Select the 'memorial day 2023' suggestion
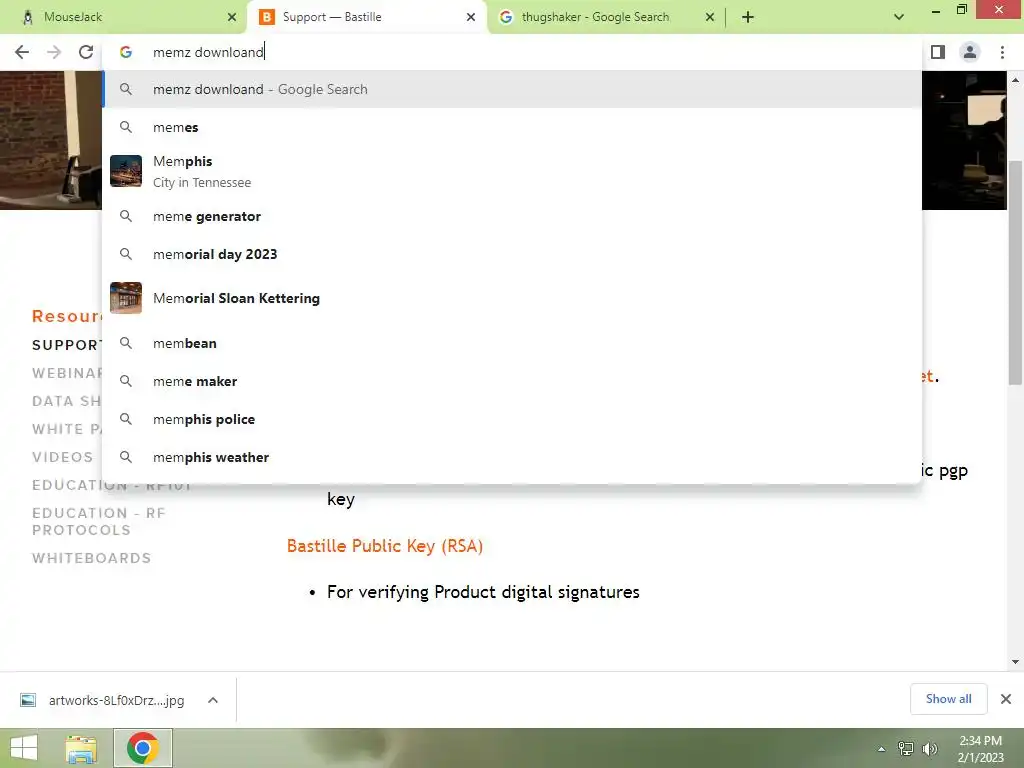1024x768 pixels. [512, 254]
